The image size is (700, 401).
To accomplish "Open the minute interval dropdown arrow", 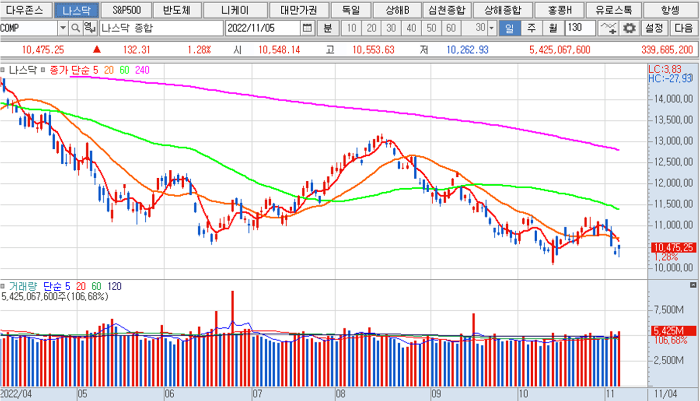I will pyautogui.click(x=492, y=28).
